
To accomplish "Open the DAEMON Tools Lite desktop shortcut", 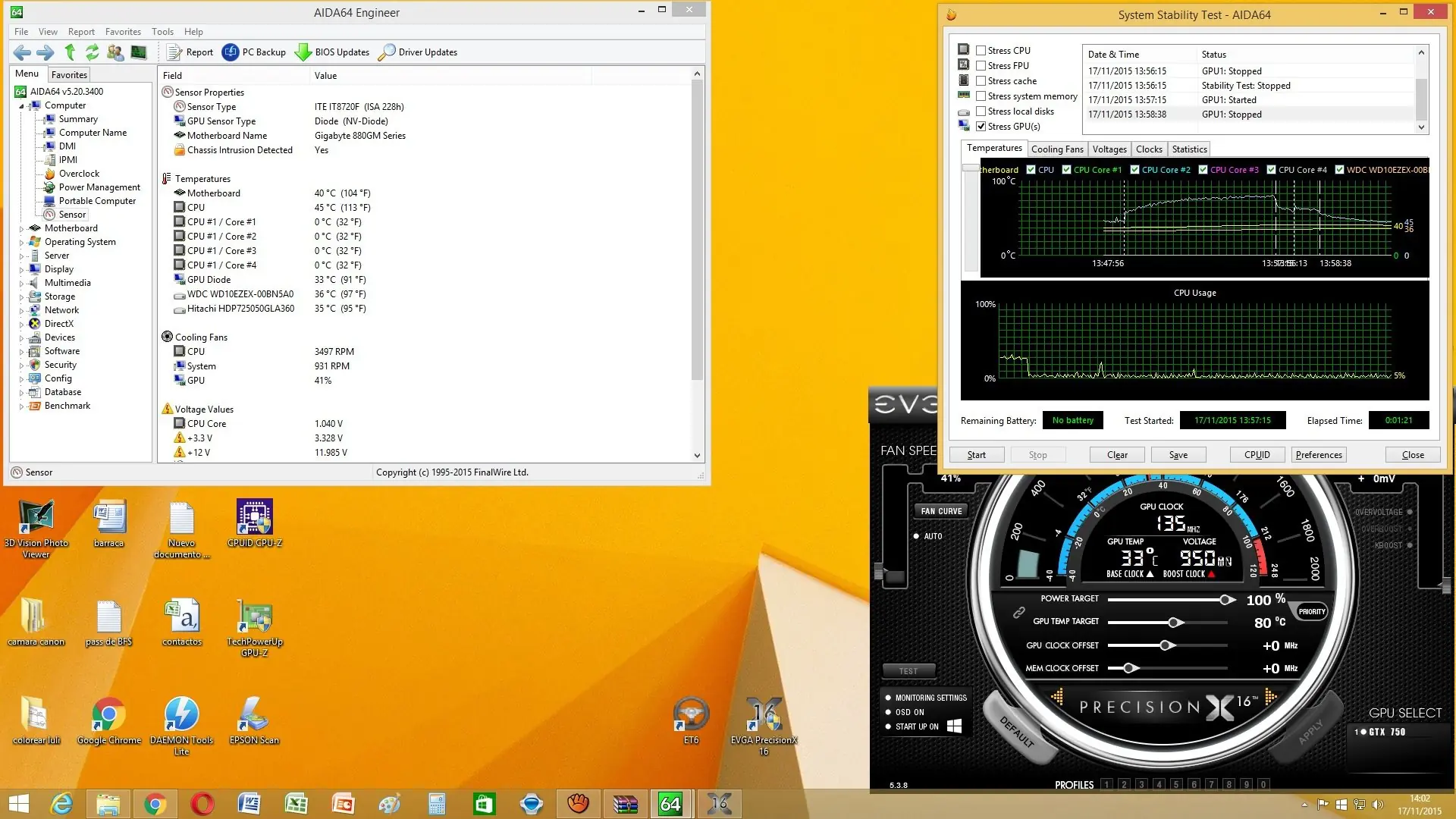I will (182, 726).
